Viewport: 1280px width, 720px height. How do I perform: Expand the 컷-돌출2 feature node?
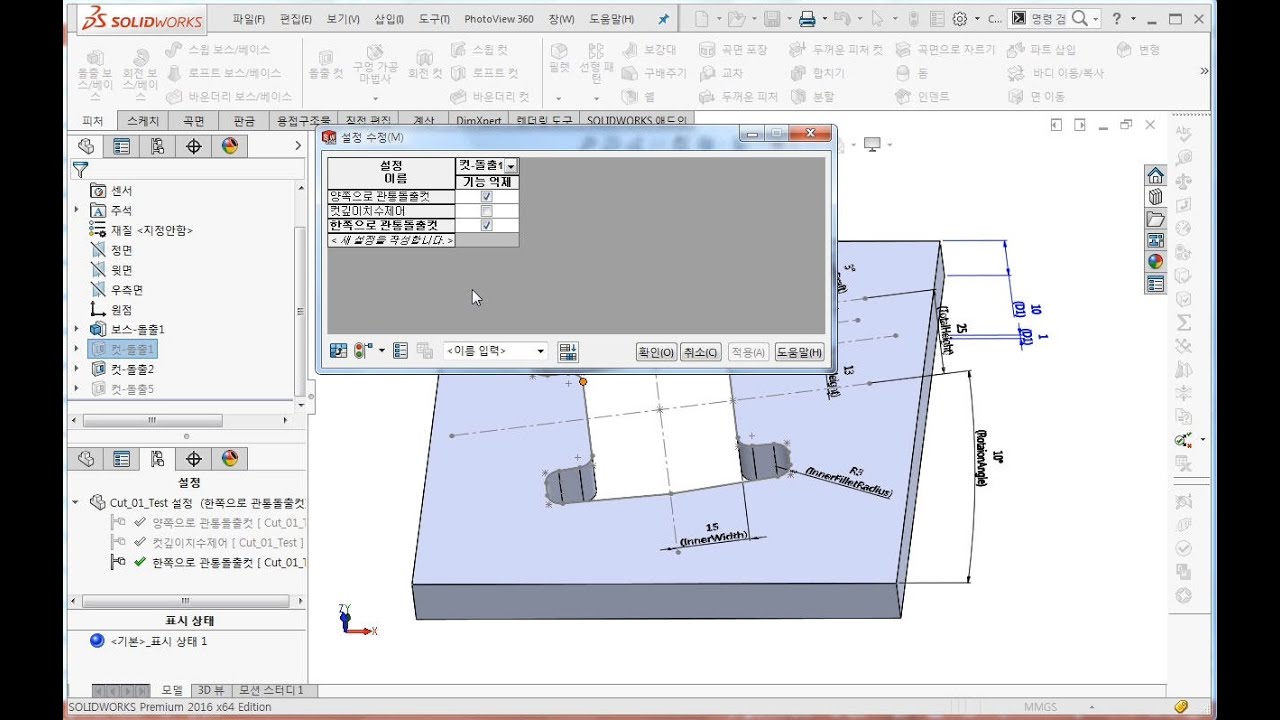77,369
